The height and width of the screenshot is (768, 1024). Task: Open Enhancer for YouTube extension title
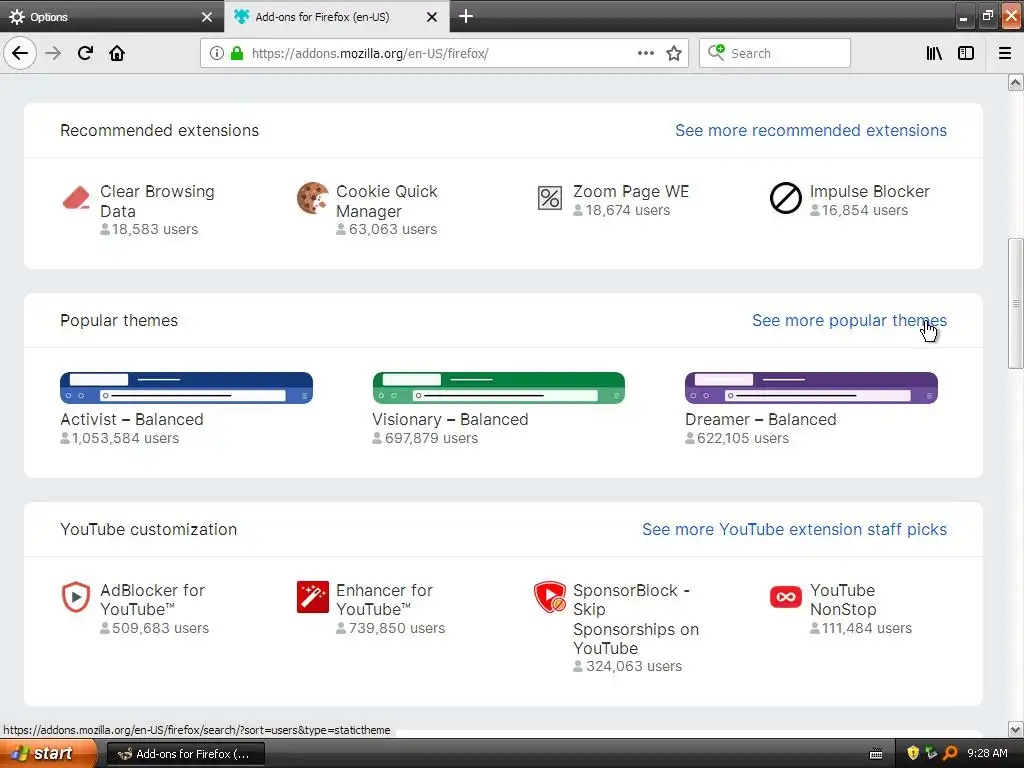tap(384, 600)
